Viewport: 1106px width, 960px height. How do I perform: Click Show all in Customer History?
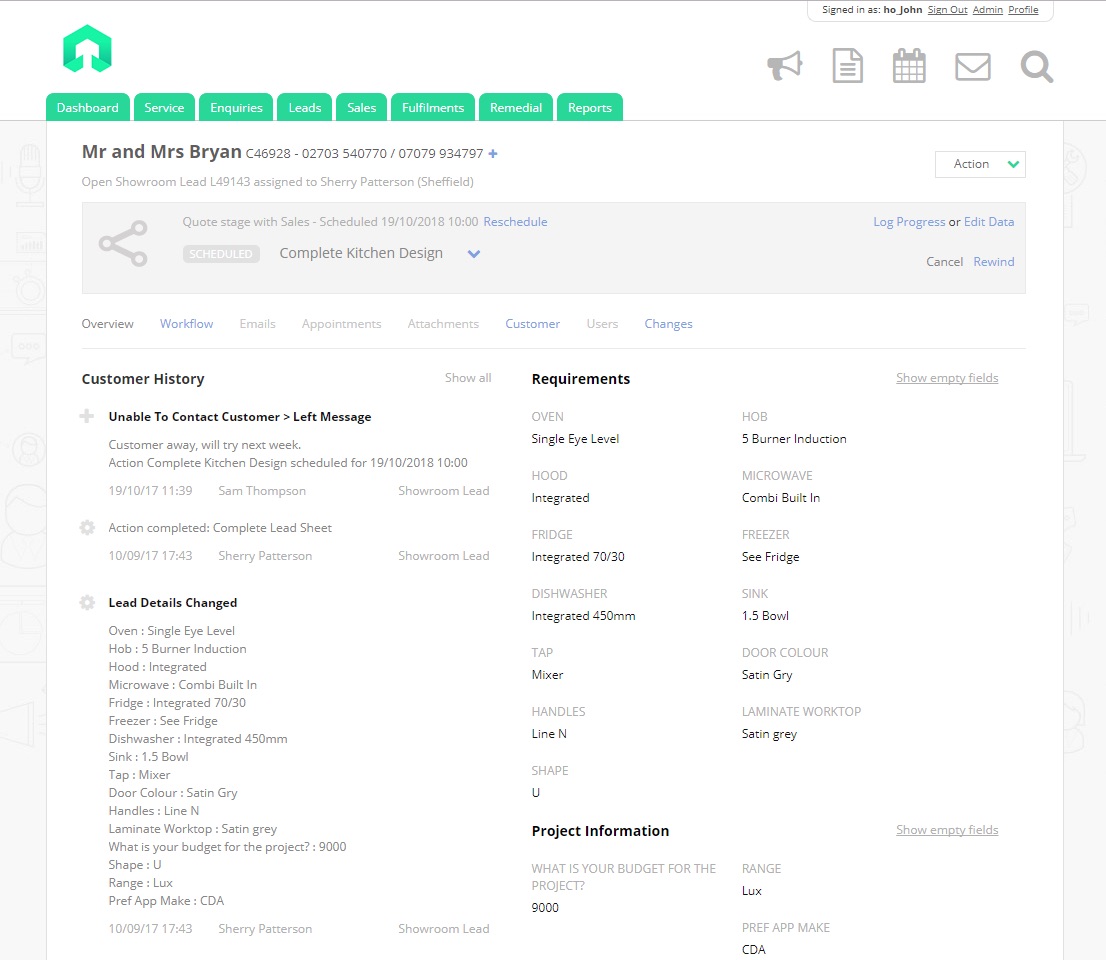pos(468,378)
